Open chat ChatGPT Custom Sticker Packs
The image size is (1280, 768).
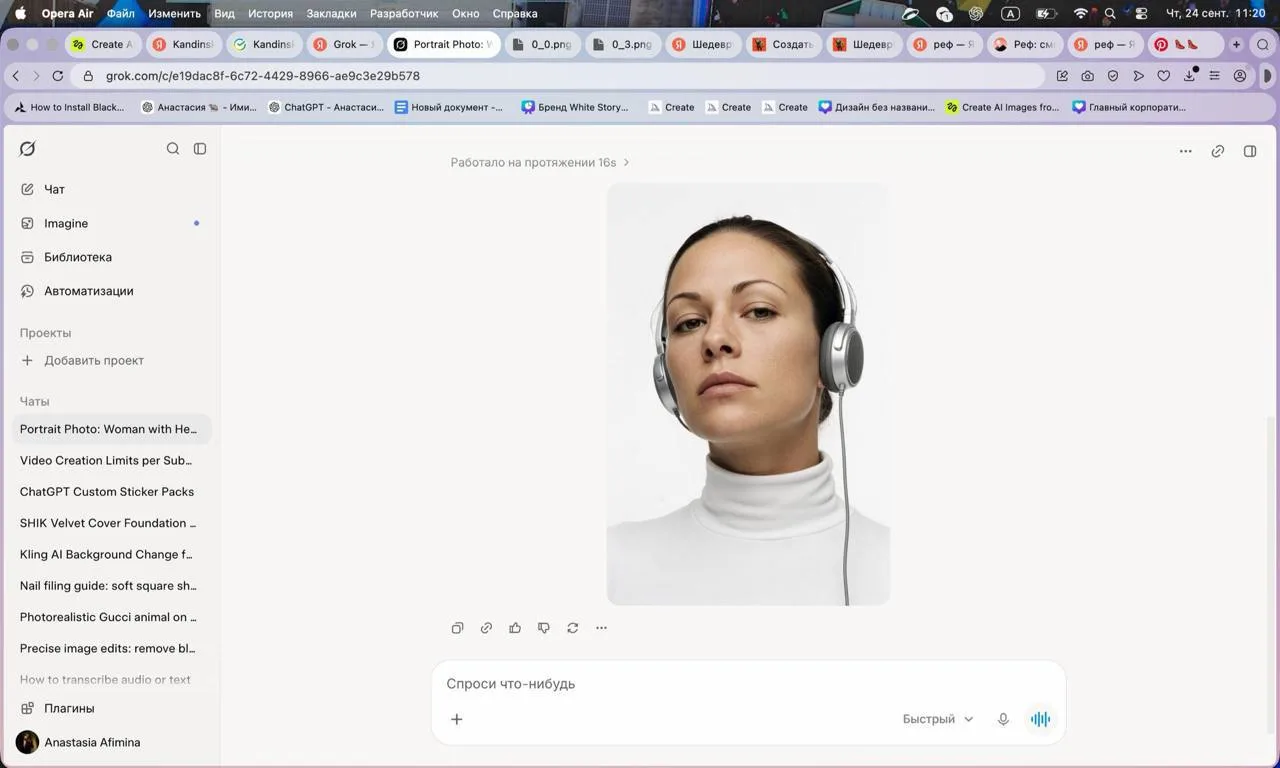pyautogui.click(x=112, y=491)
